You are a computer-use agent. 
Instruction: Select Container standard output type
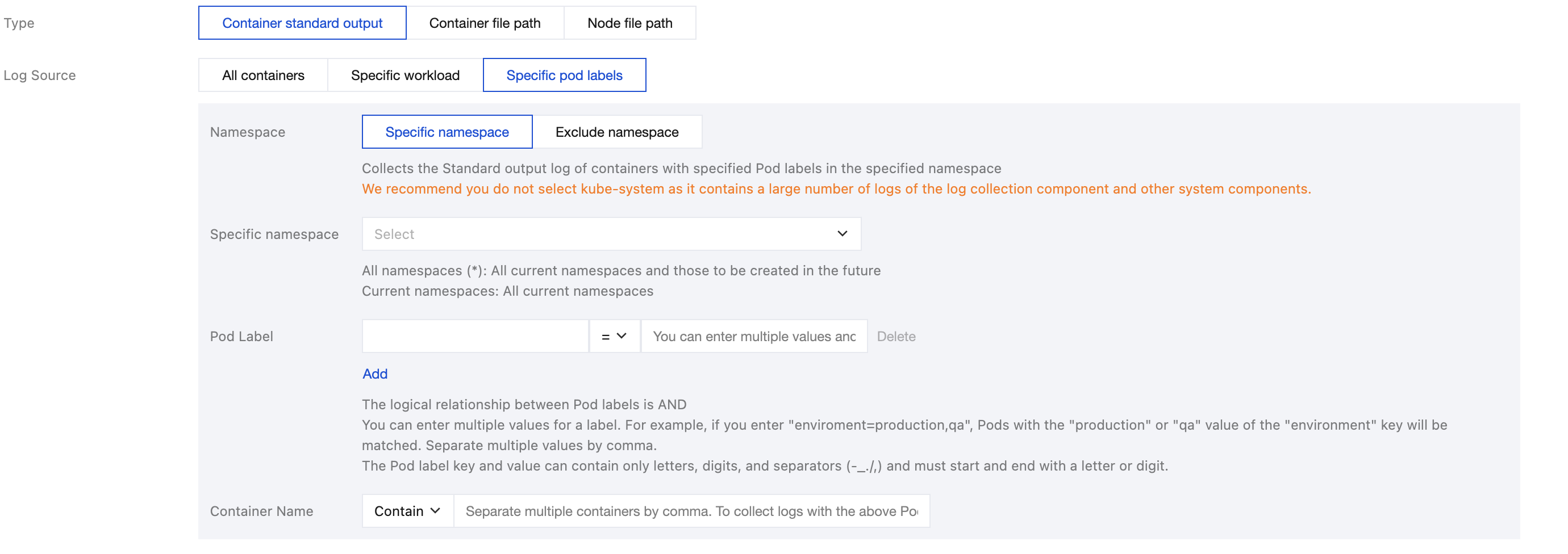point(302,23)
